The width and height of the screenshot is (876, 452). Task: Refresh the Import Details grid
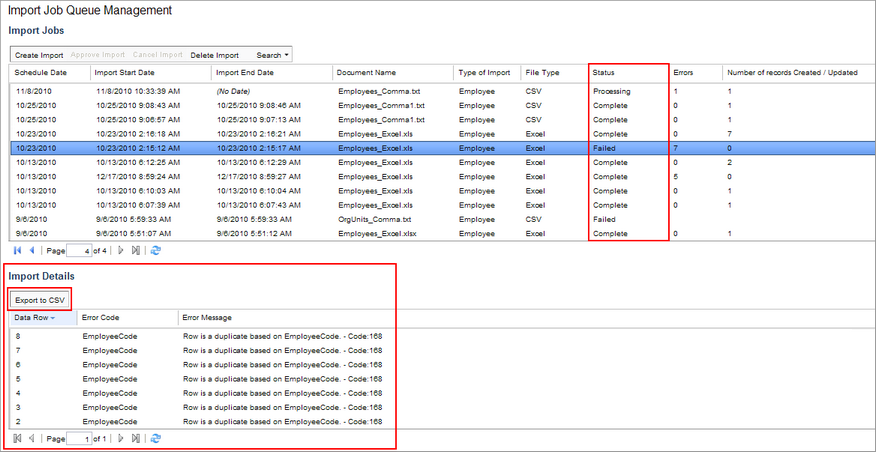(155, 438)
